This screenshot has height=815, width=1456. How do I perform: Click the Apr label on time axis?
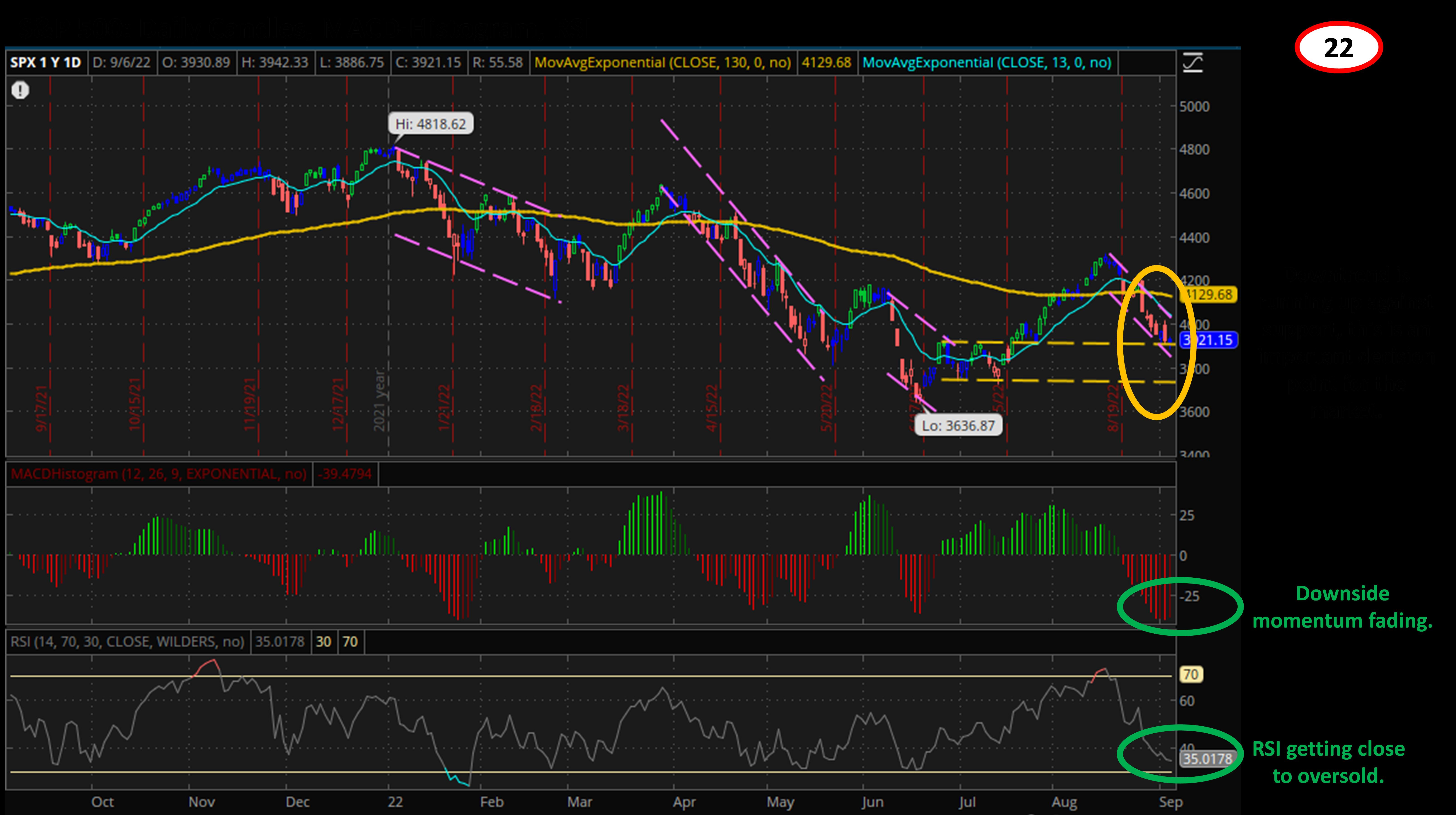pos(684,802)
